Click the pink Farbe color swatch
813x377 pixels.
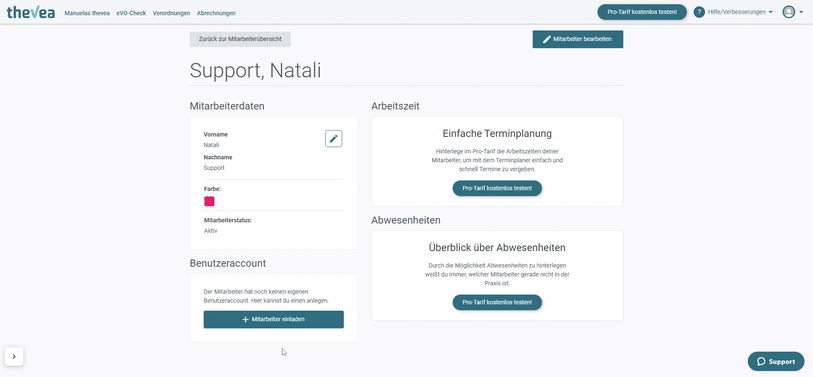pyautogui.click(x=209, y=201)
